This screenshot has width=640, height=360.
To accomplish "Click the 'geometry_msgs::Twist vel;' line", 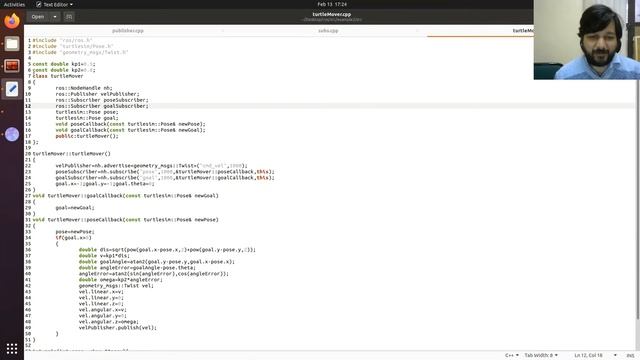I will click(x=116, y=286).
